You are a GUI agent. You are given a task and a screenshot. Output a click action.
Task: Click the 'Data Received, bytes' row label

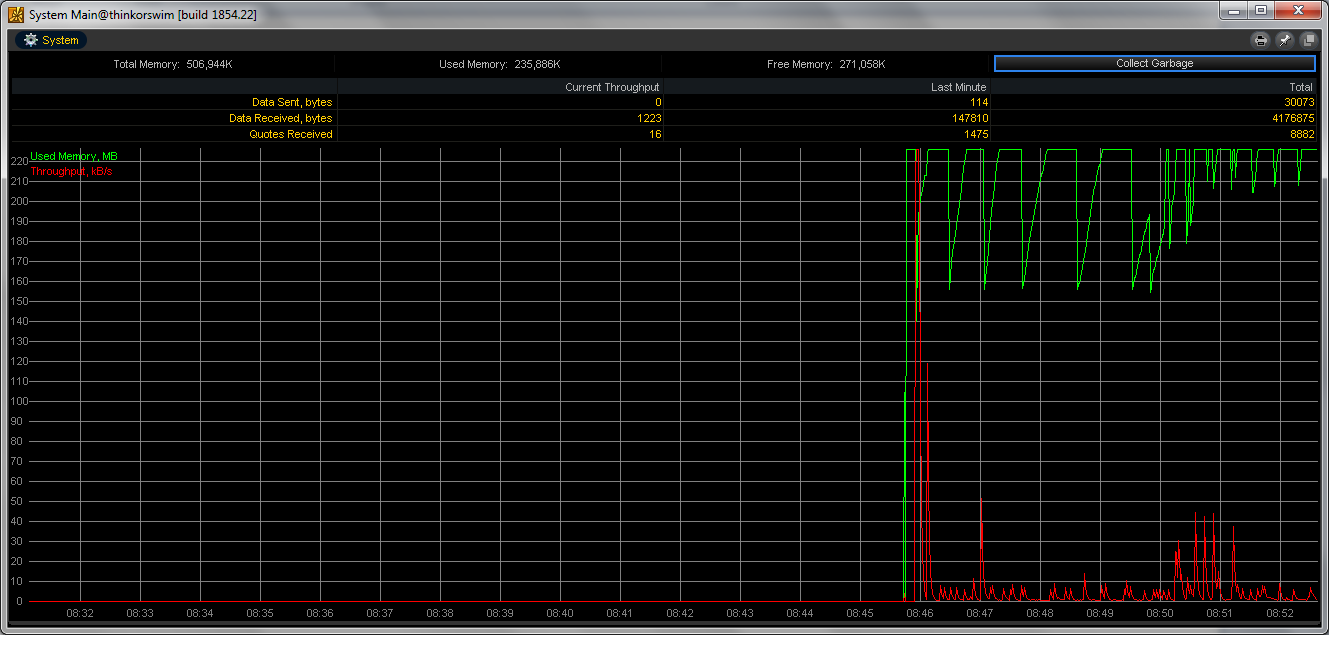(x=280, y=118)
